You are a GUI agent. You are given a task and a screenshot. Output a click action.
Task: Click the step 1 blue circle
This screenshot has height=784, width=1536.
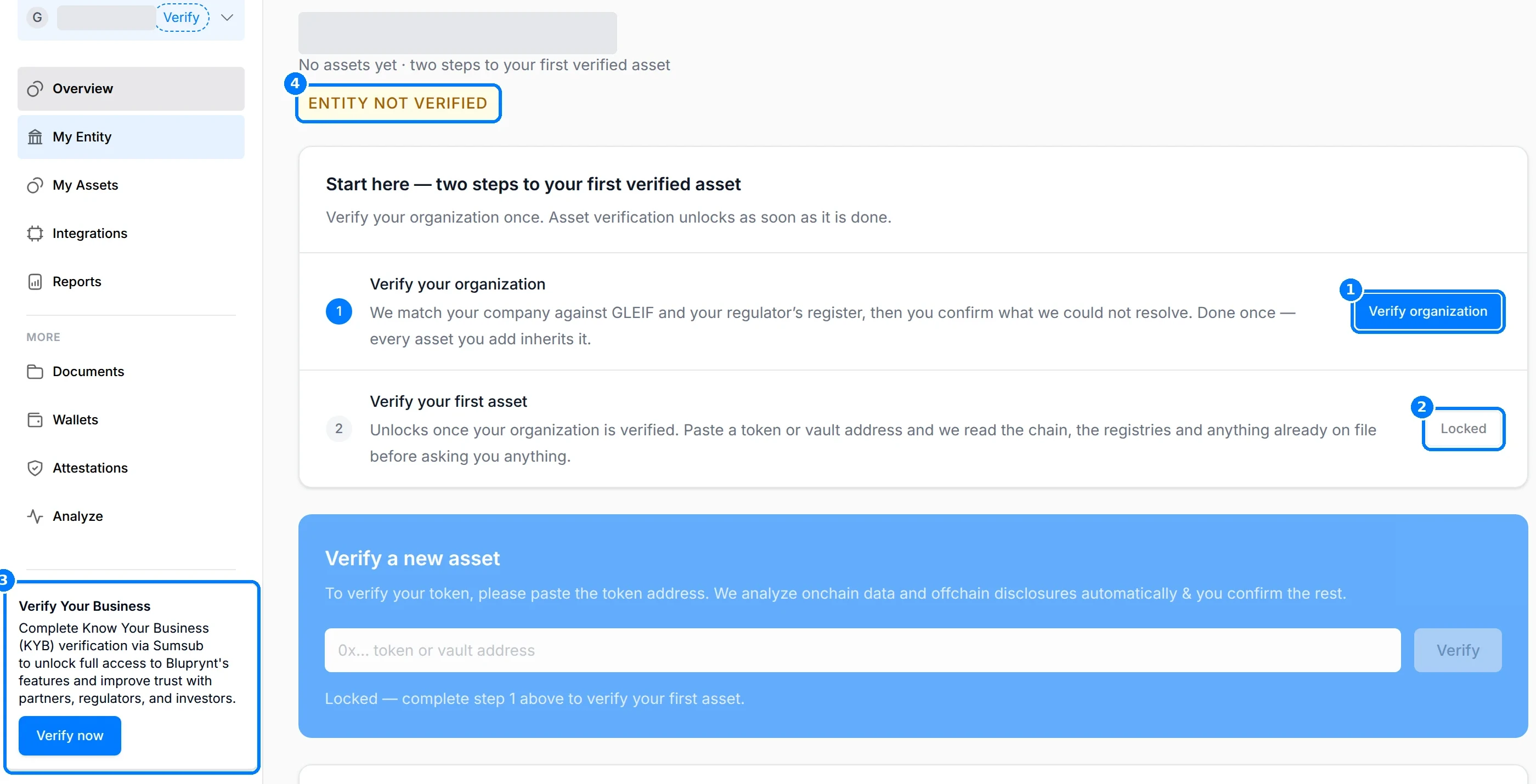click(338, 311)
